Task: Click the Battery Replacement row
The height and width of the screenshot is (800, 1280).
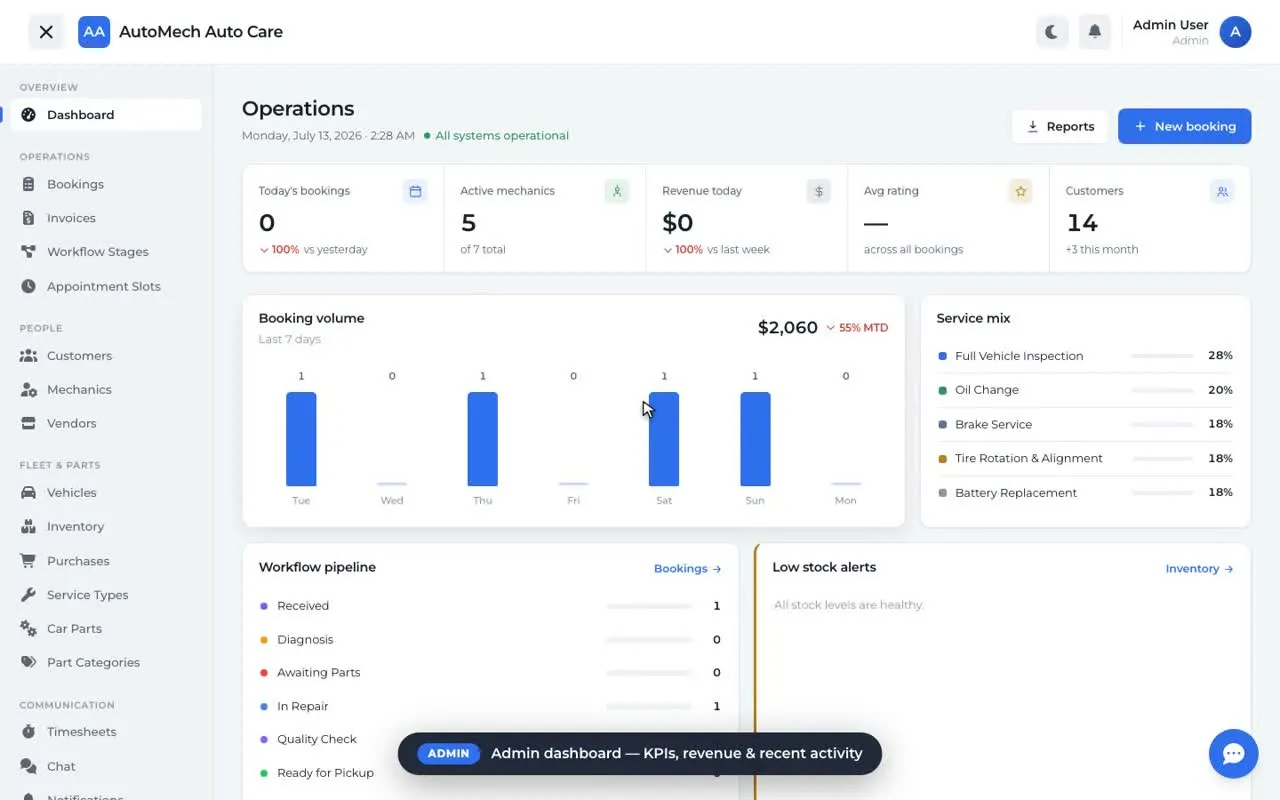Action: coord(1085,492)
